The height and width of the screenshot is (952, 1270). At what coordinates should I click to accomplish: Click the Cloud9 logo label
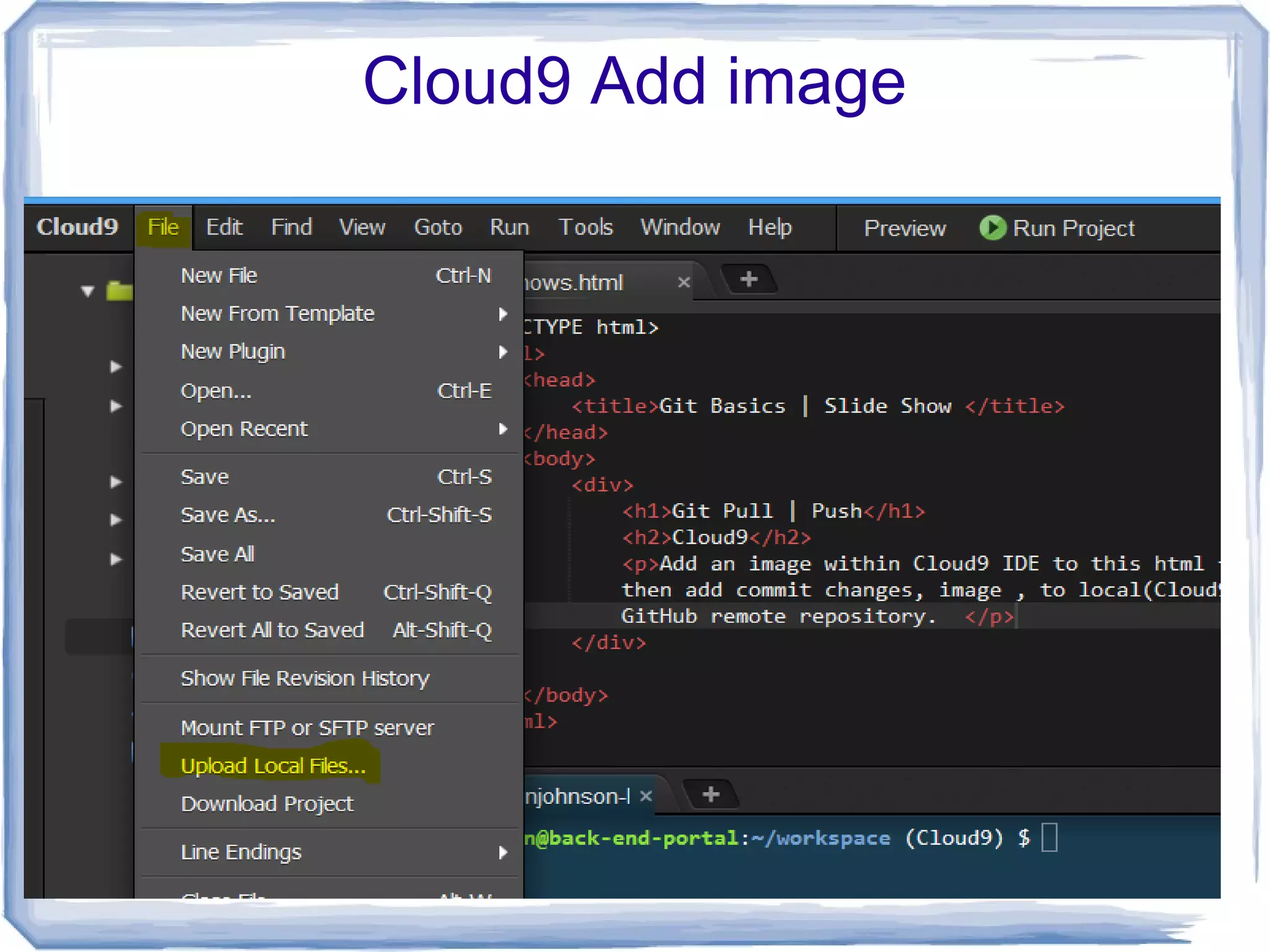(77, 227)
